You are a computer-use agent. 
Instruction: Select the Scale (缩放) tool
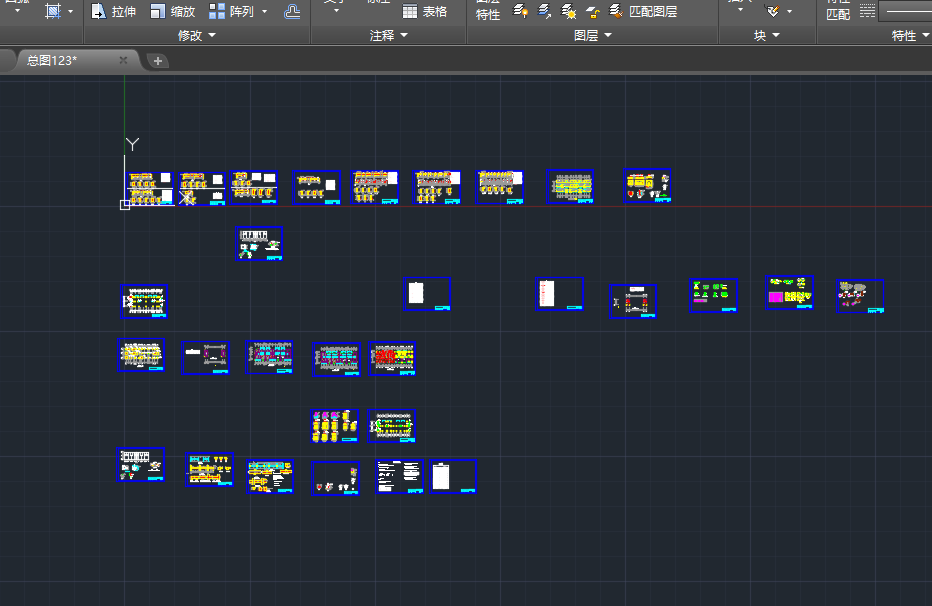(x=172, y=11)
